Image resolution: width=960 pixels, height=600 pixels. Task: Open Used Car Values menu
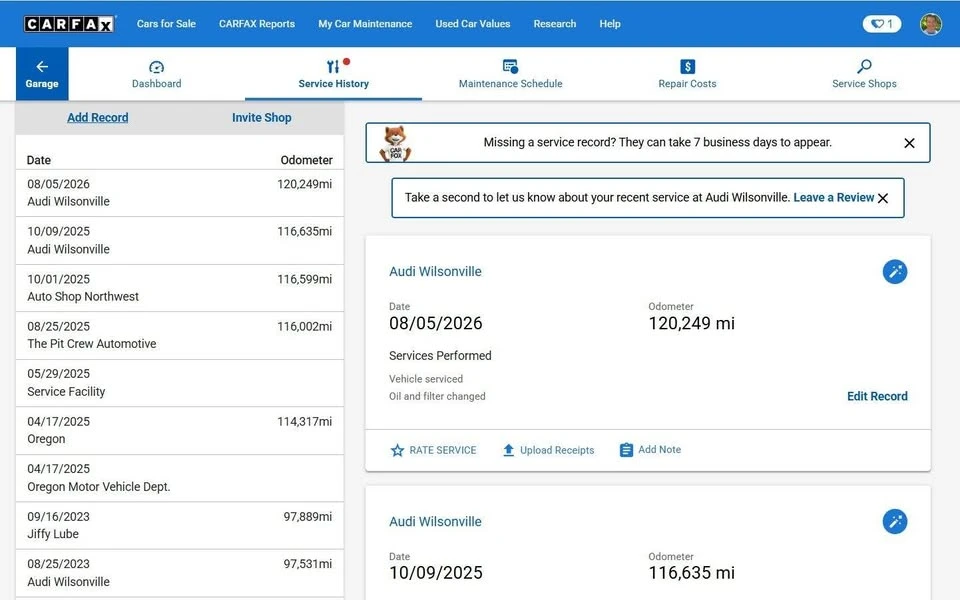tap(473, 24)
